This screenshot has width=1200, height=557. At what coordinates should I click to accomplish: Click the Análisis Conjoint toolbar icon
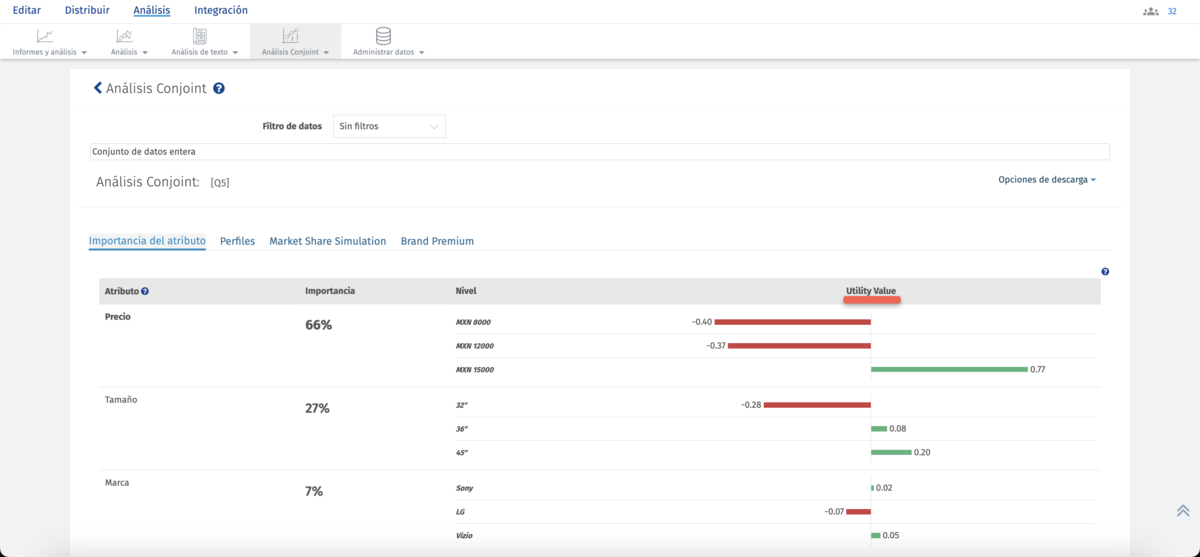(x=290, y=36)
